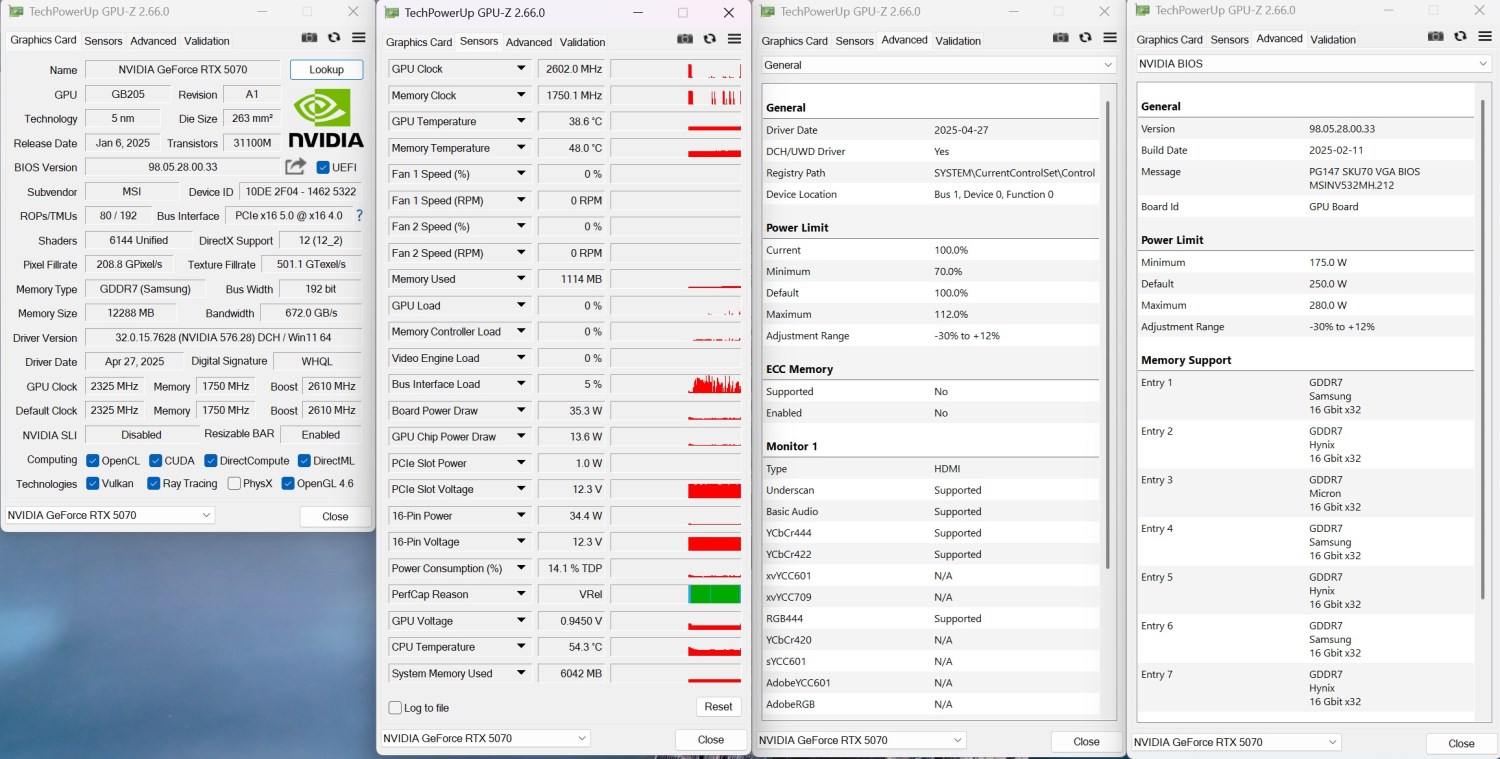Click the refresh icon in Sensors window
1500x759 pixels.
click(709, 39)
